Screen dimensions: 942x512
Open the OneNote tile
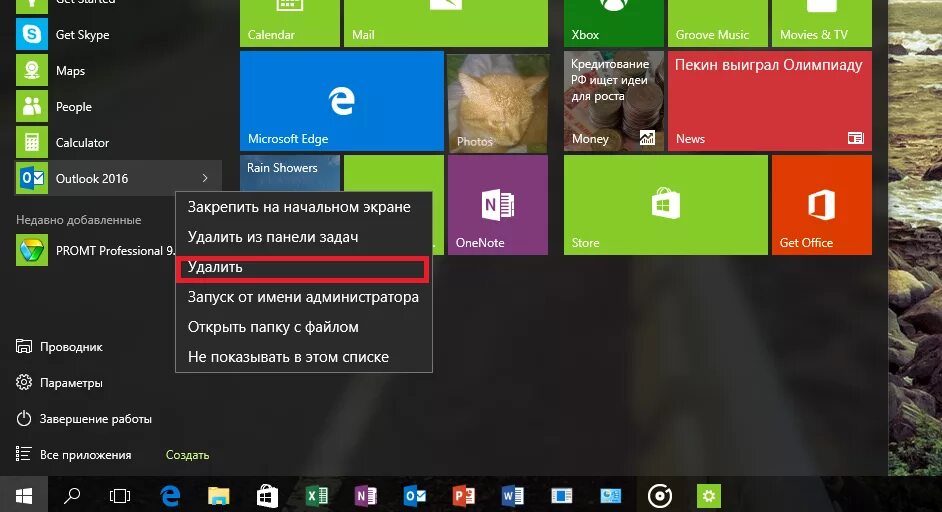(x=498, y=205)
